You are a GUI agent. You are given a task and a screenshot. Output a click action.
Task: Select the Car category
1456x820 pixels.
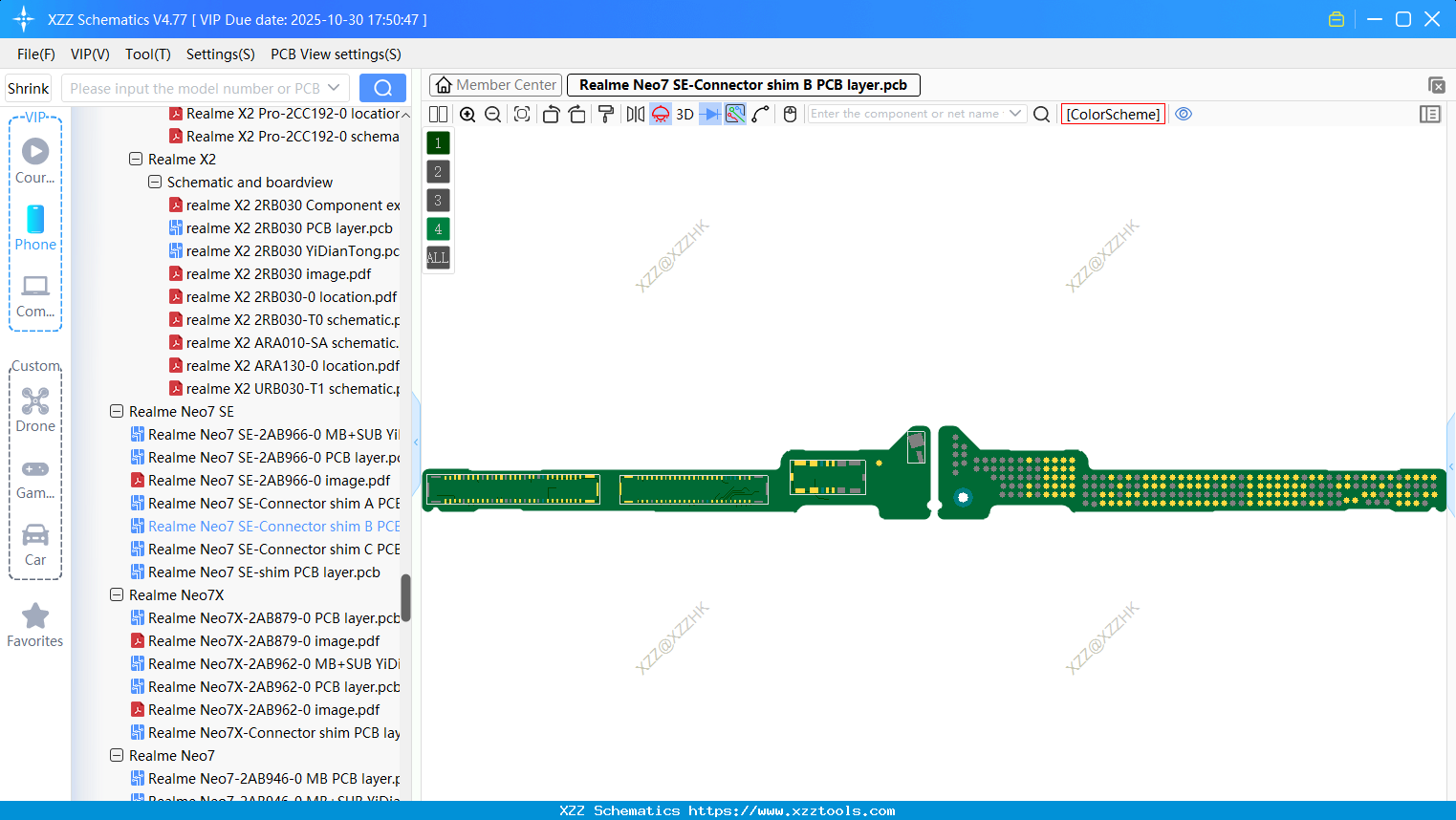[x=35, y=545]
